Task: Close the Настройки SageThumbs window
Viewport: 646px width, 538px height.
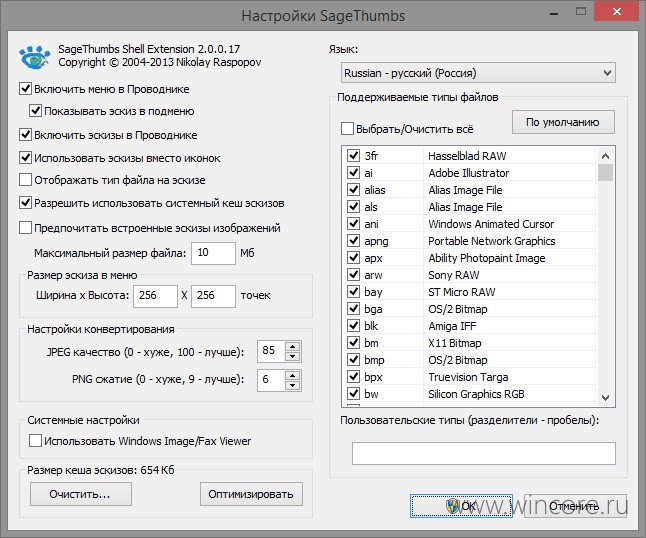Action: 617,12
